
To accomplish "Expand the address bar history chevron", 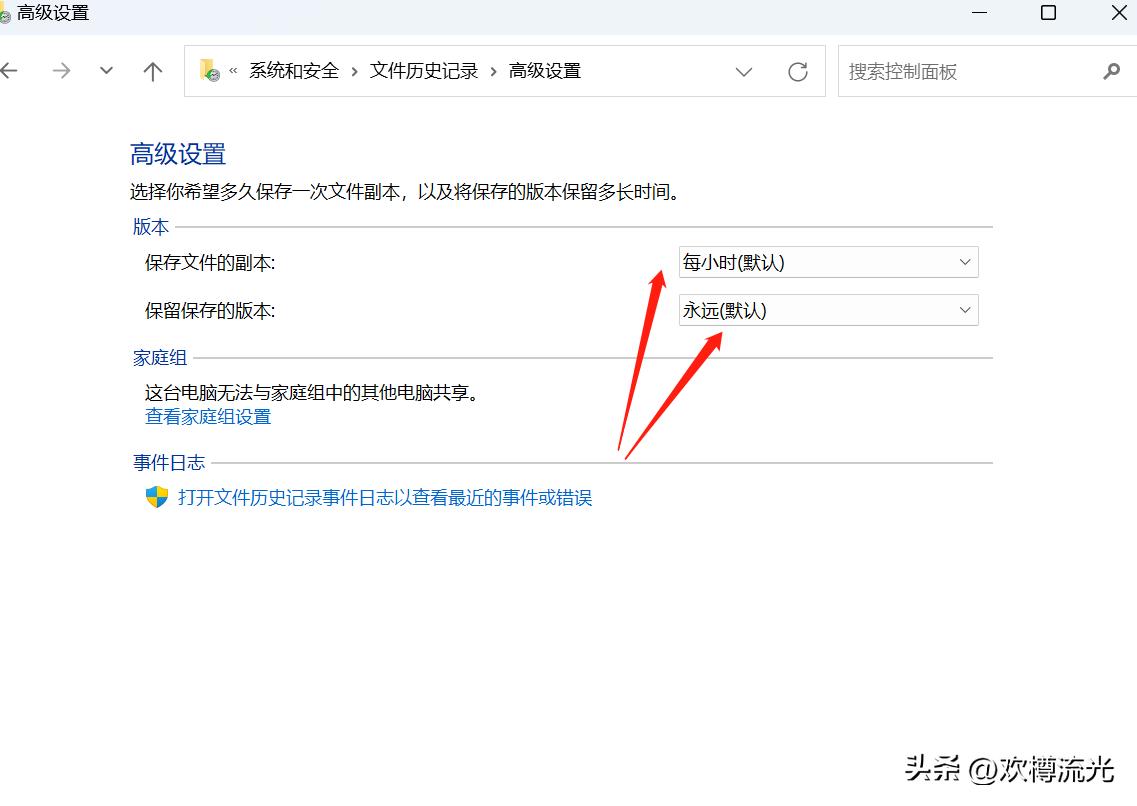I will coord(743,71).
